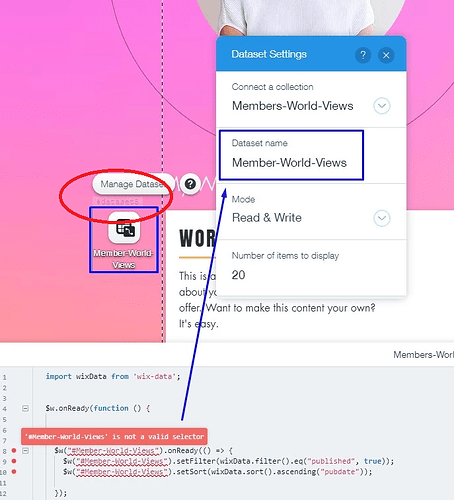Collapse the code fold on line 8

(x=25, y=451)
